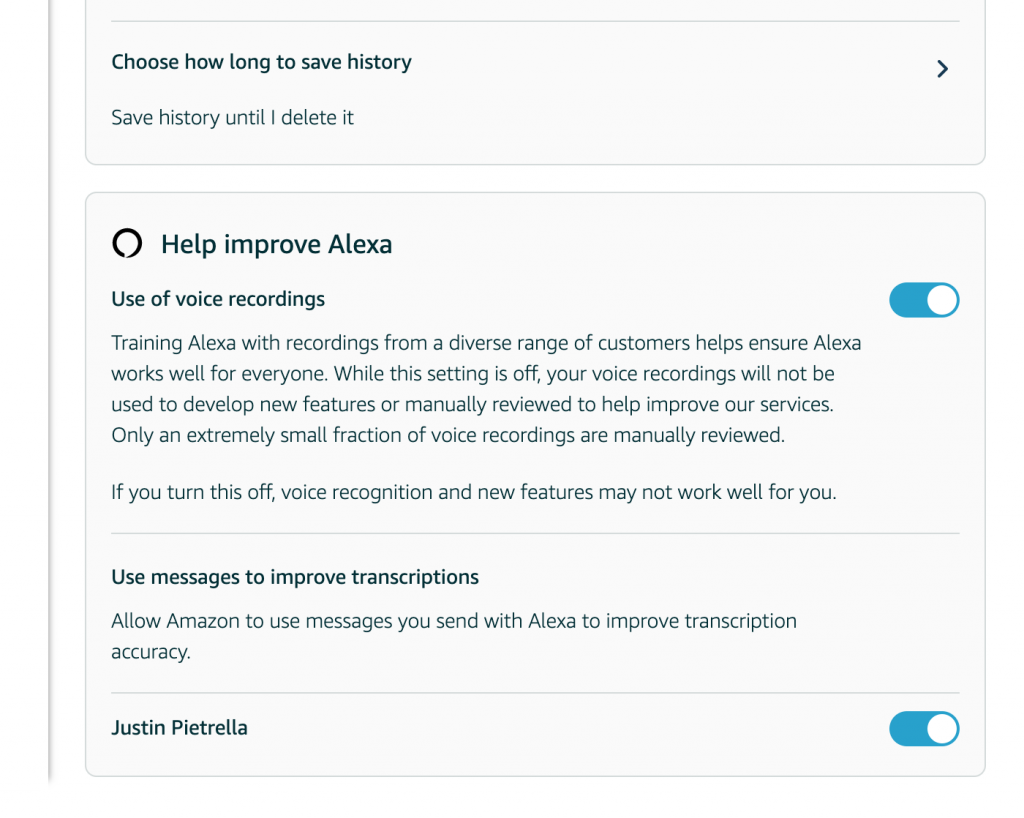Click the Alexa ring logo icon
This screenshot has height=818, width=1024.
127,244
